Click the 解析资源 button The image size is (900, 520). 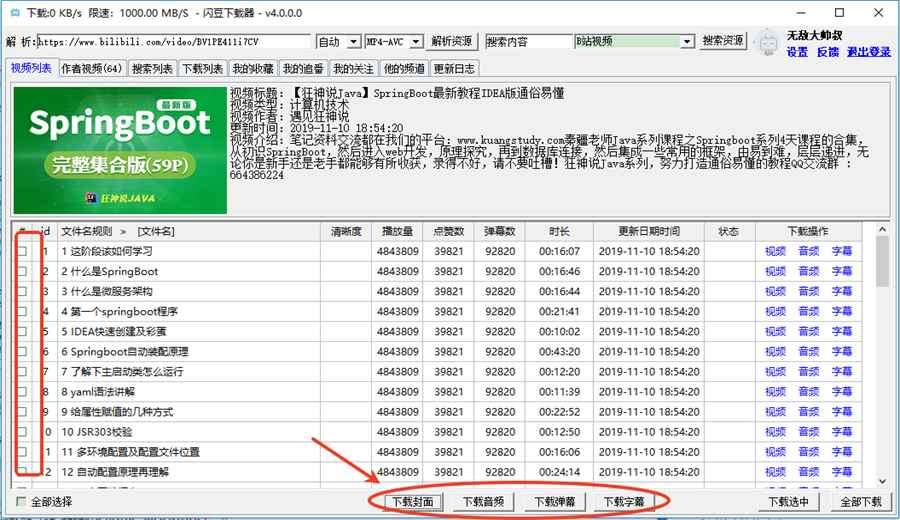[x=452, y=41]
